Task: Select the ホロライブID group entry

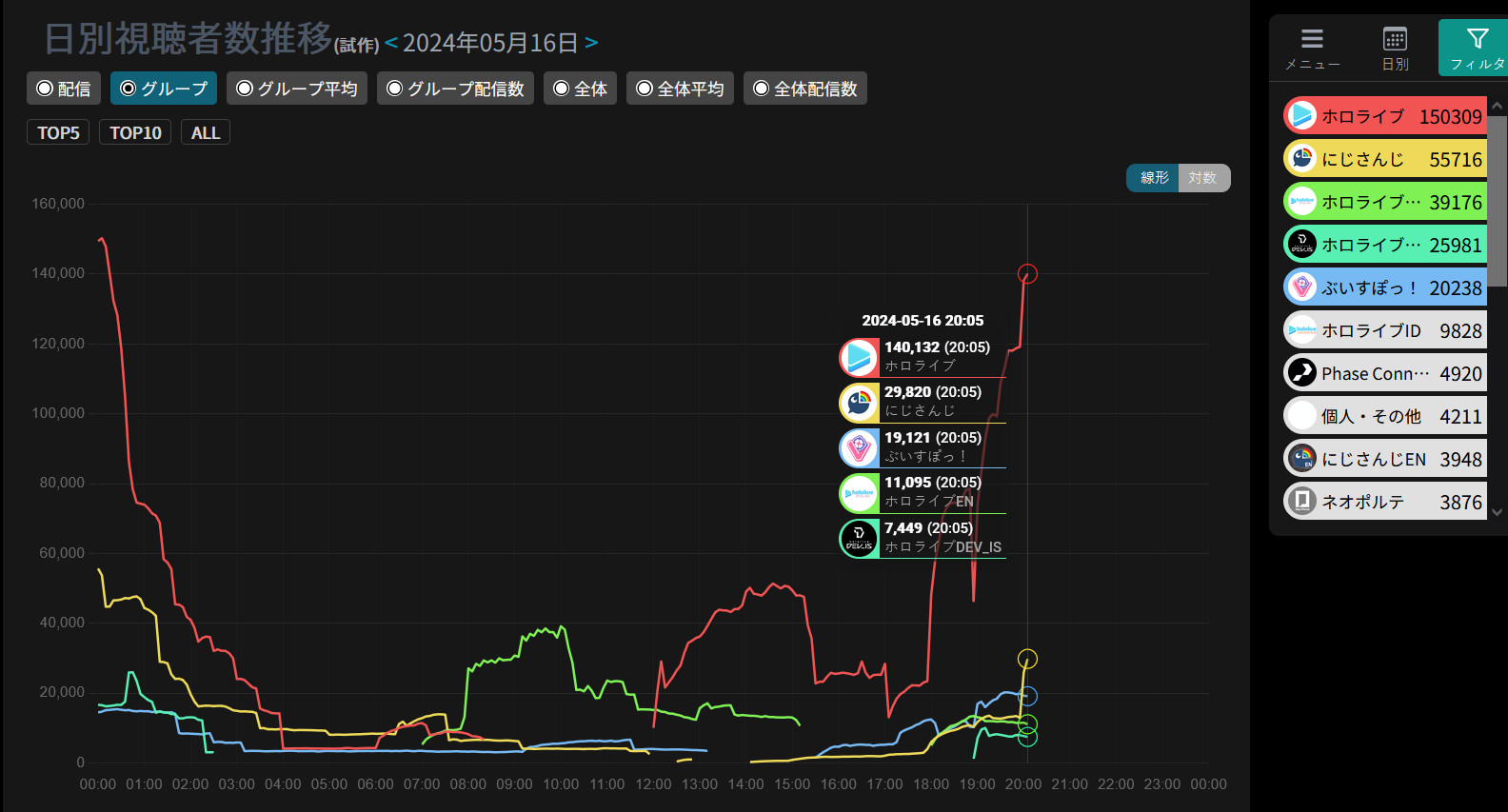Action: tap(1384, 330)
